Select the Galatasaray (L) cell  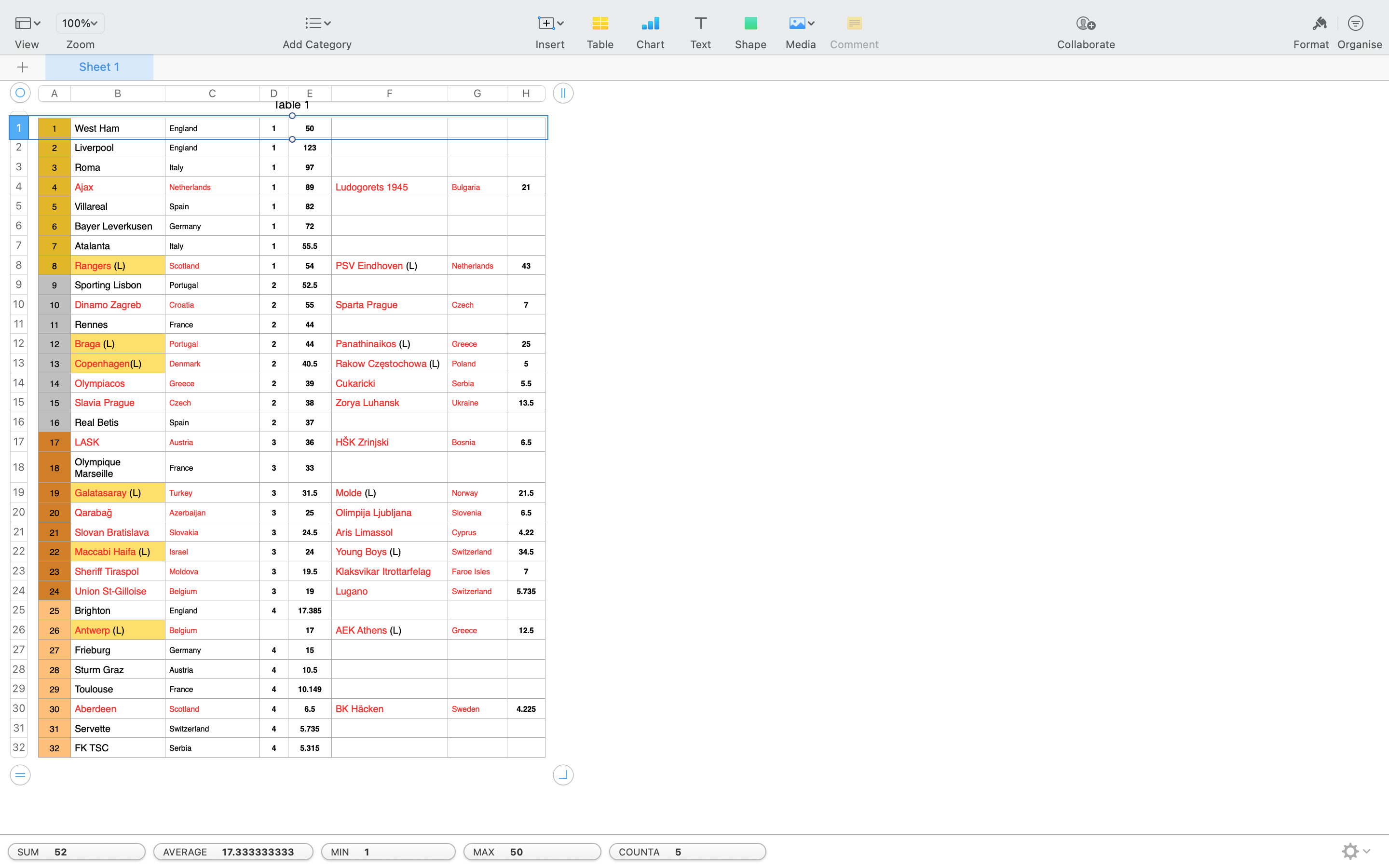[x=118, y=492]
